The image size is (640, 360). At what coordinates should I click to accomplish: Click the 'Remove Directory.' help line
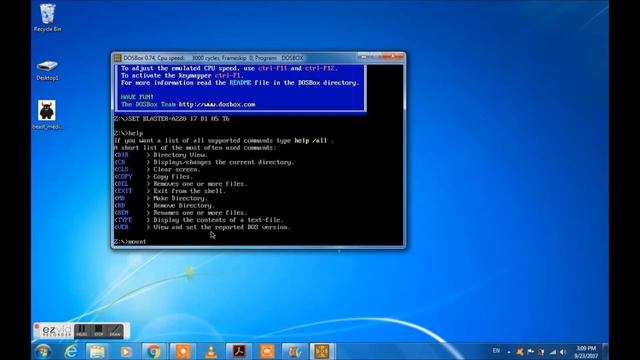(x=184, y=206)
